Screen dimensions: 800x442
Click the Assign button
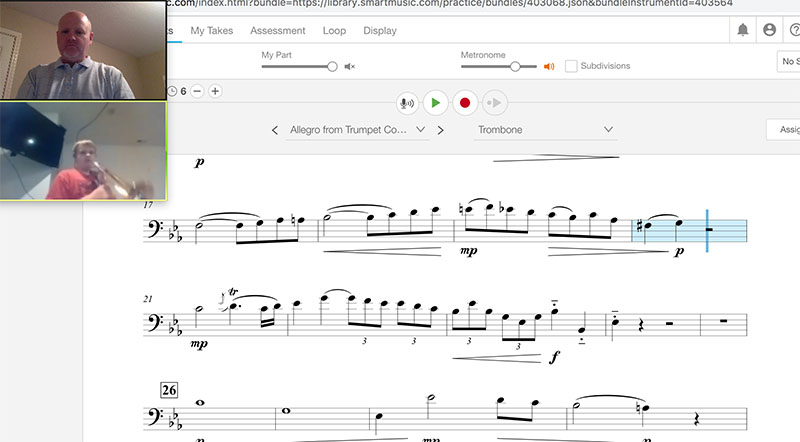click(784, 130)
